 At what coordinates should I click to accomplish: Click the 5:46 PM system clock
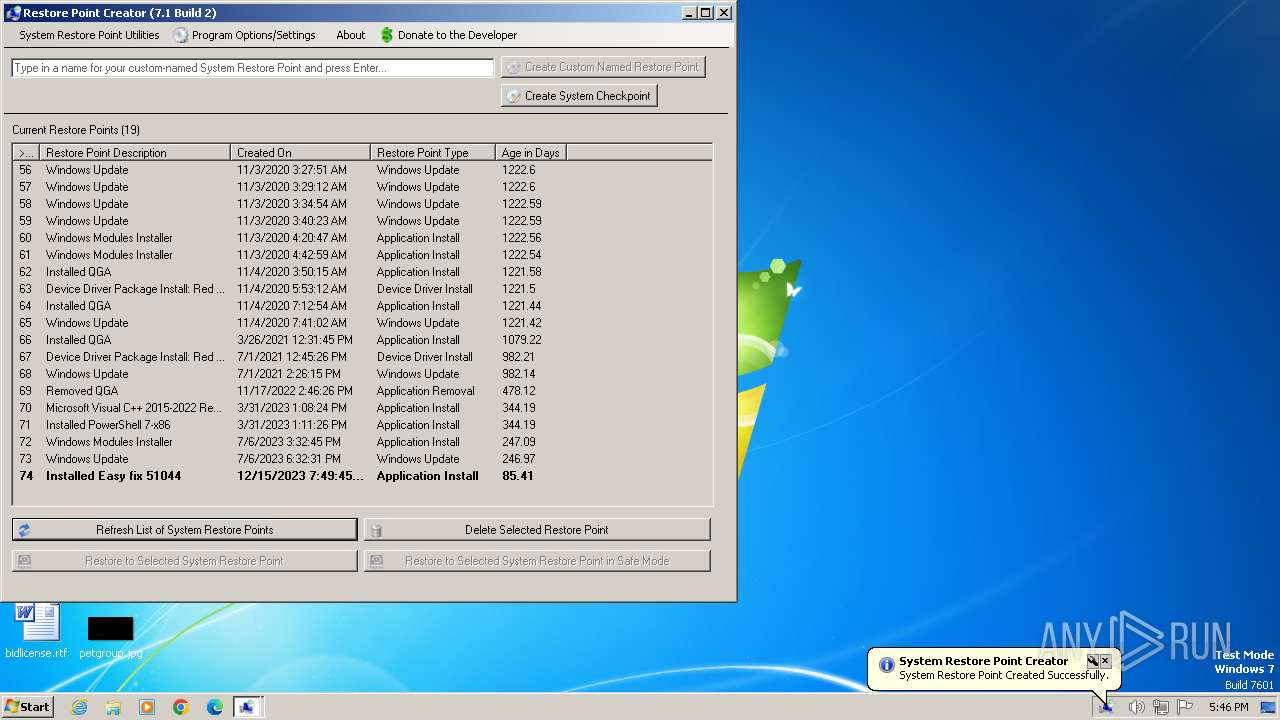tap(1228, 707)
